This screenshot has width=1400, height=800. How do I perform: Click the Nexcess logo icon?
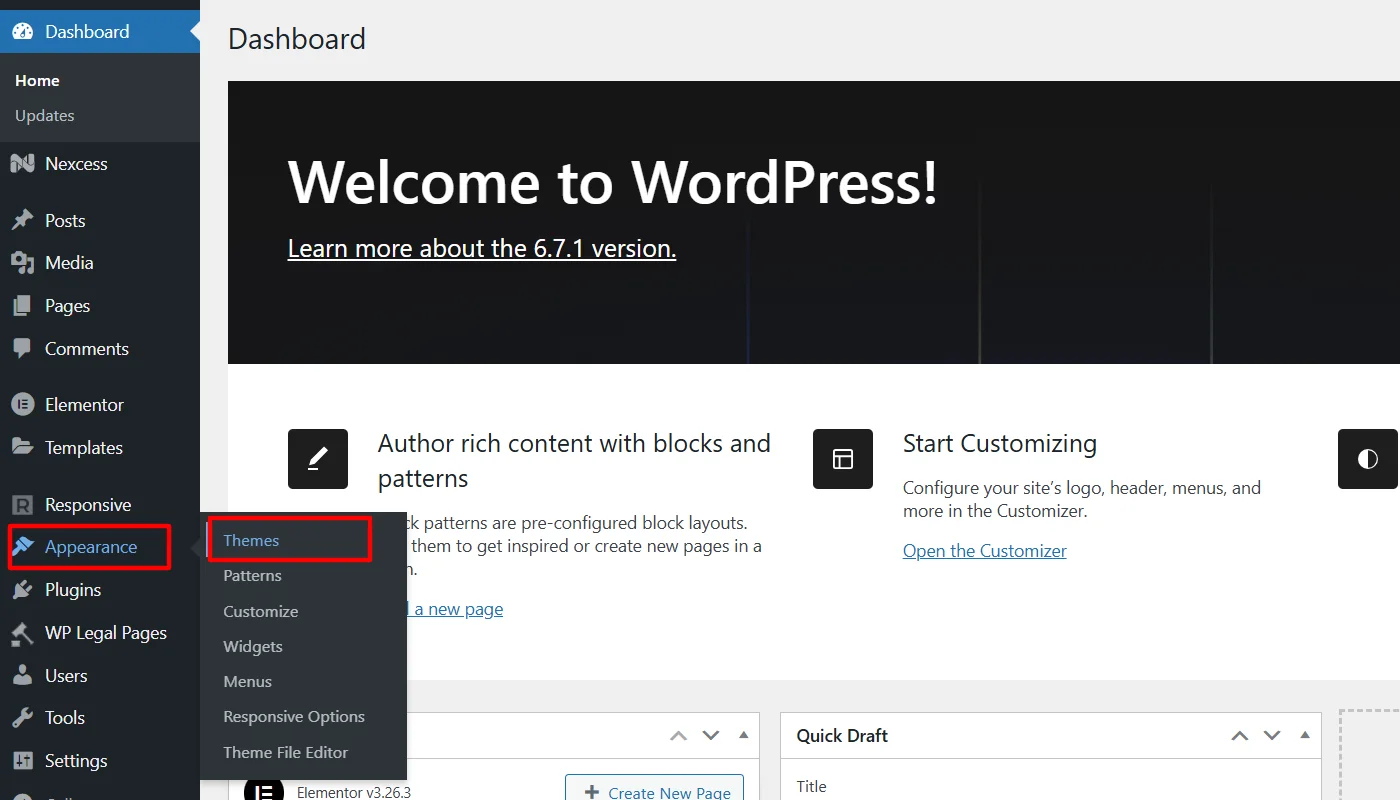click(22, 164)
